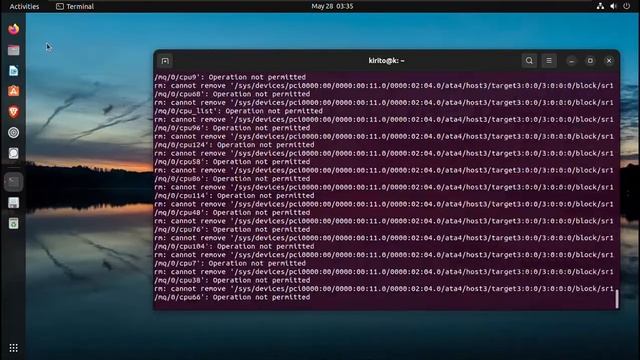Click the kirito@k: ~ window title
The width and height of the screenshot is (640, 360).
[386, 61]
